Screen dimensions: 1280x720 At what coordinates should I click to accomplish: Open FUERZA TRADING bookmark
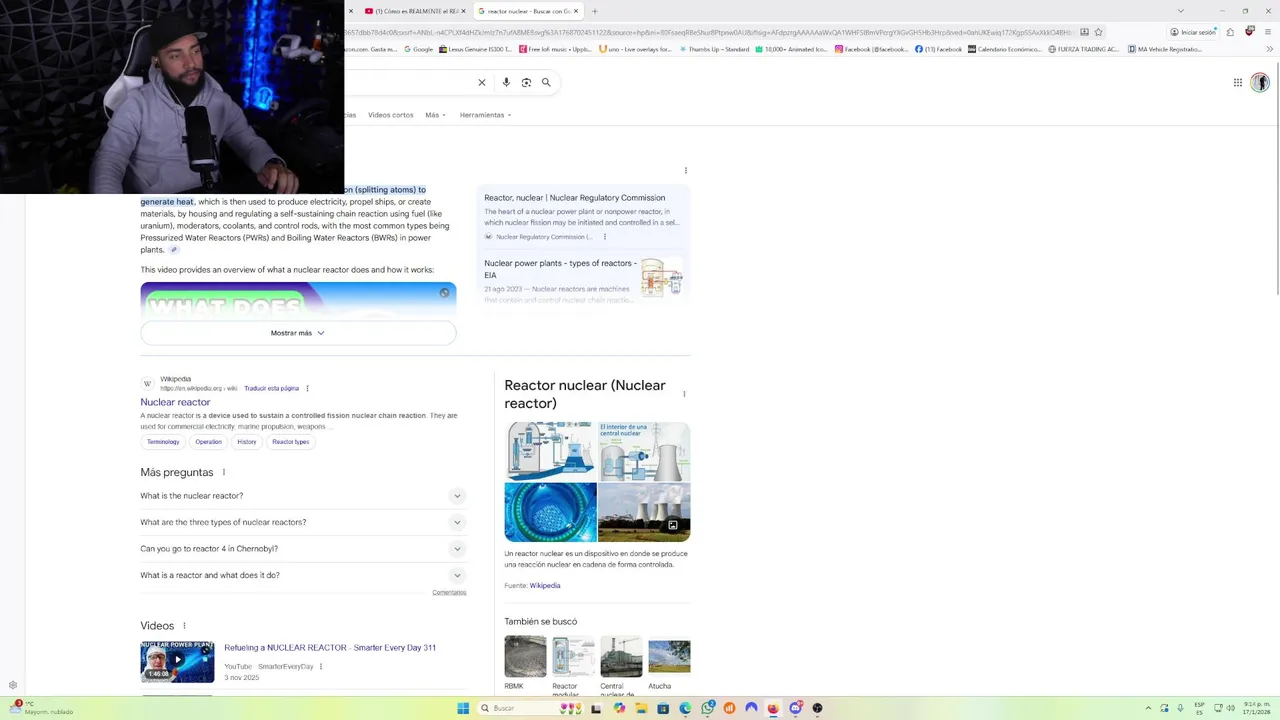point(1084,49)
